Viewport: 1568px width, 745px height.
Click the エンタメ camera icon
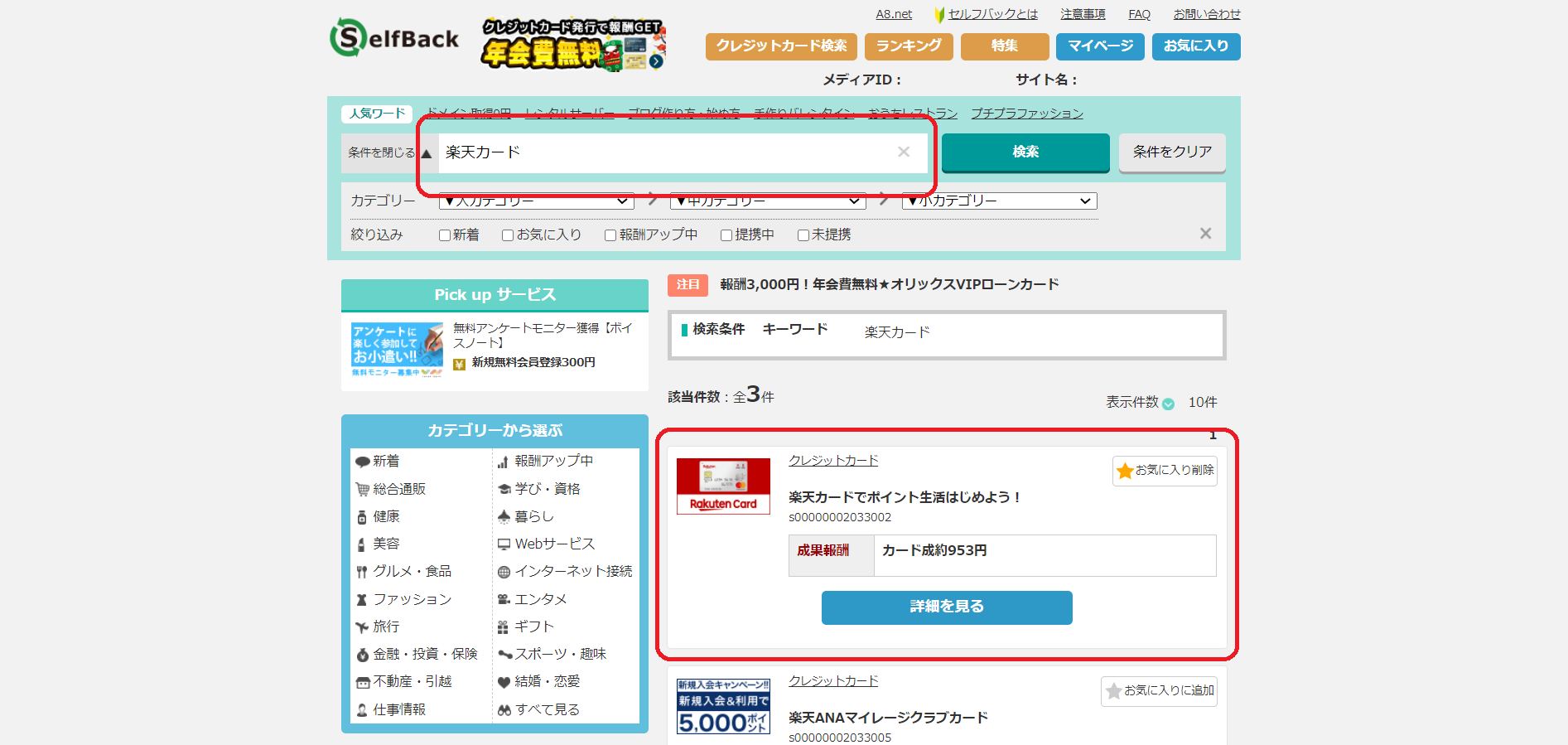(504, 599)
